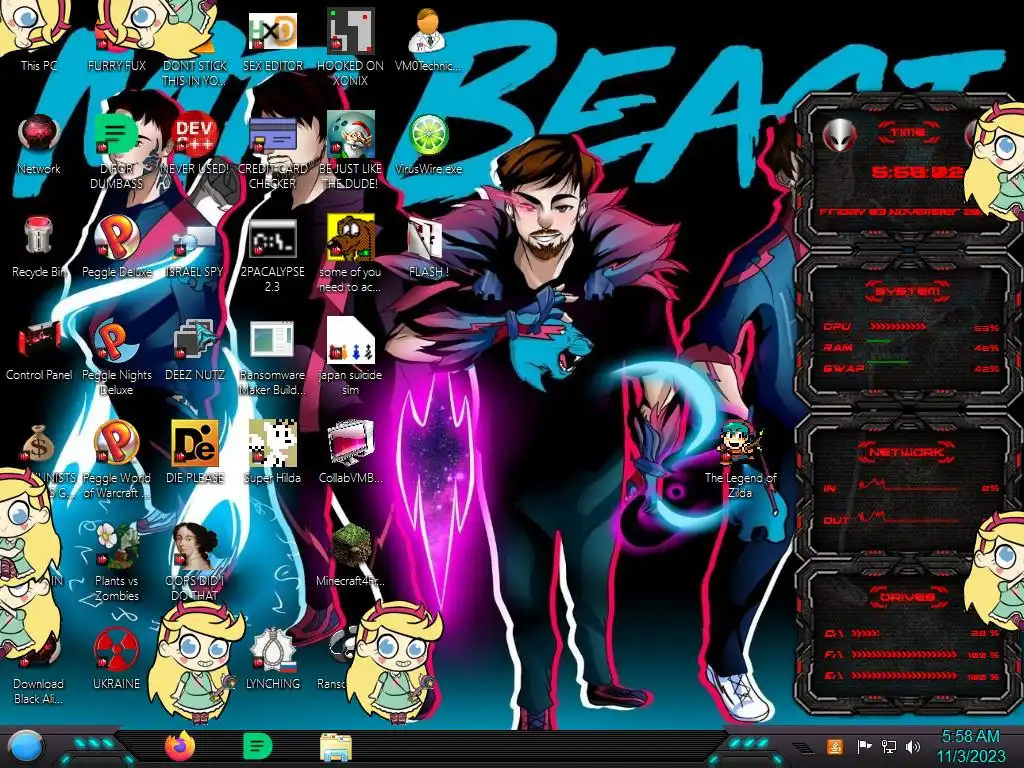Launch the HOOKED ON XONIX shortcut
1024x768 pixels.
coord(350,47)
